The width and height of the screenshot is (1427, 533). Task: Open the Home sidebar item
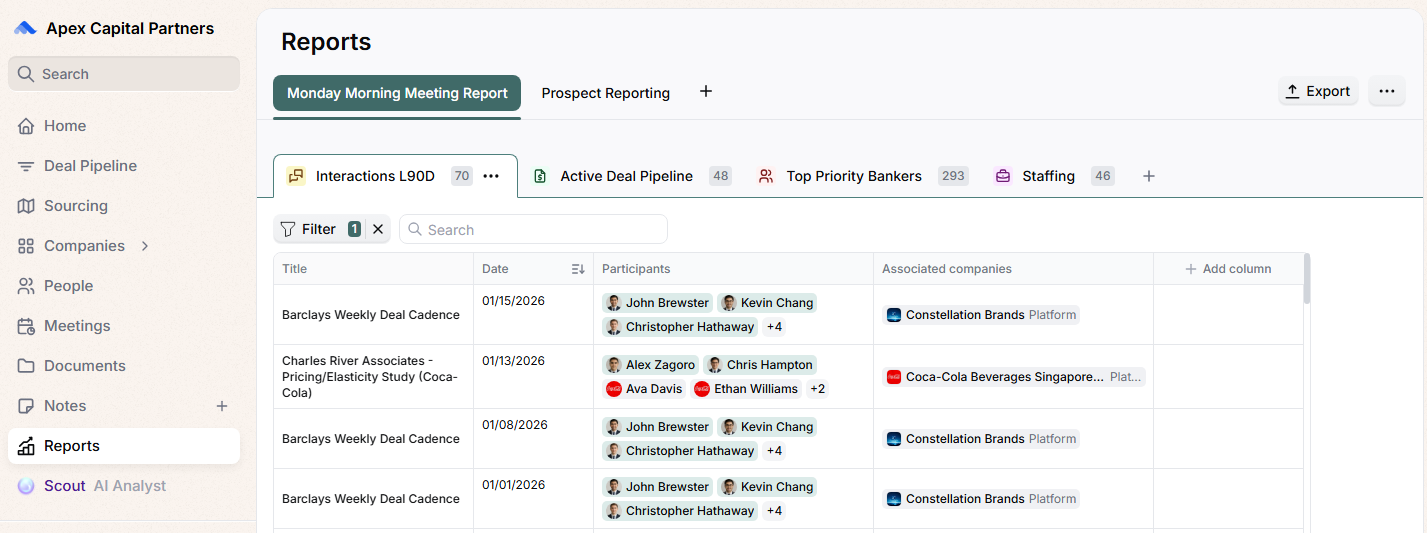click(124, 126)
